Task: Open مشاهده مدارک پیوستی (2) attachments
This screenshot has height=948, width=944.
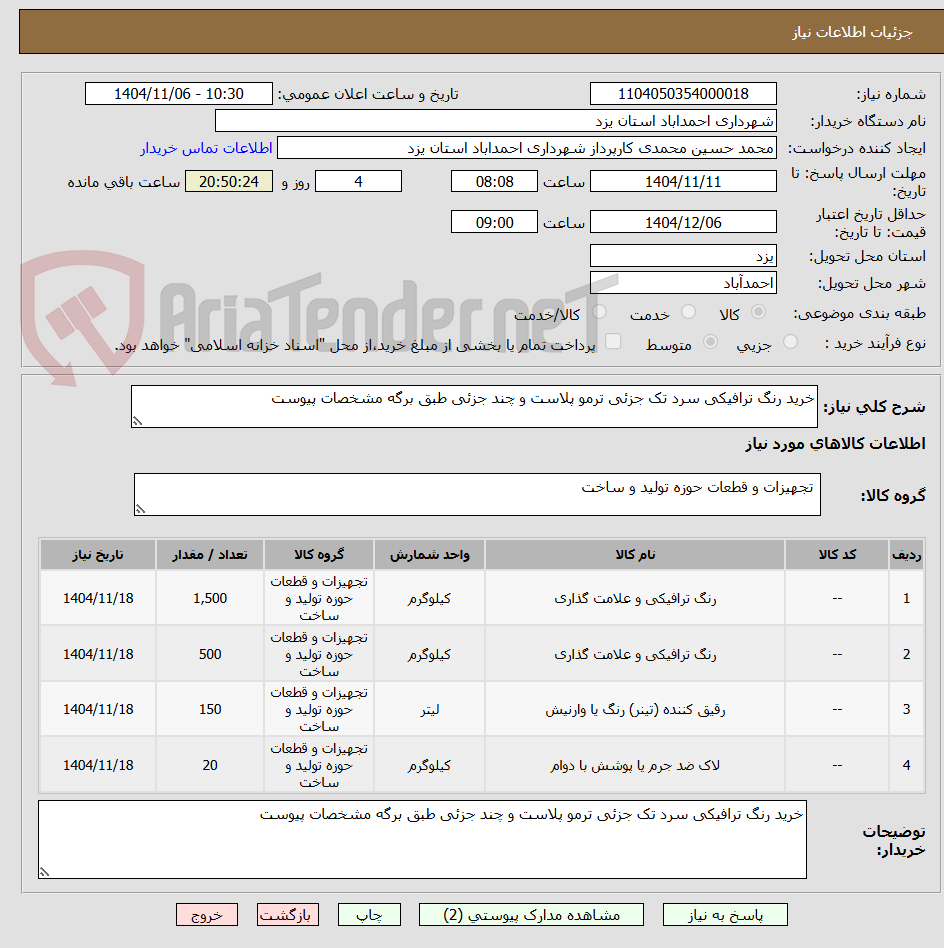Action: click(531, 915)
